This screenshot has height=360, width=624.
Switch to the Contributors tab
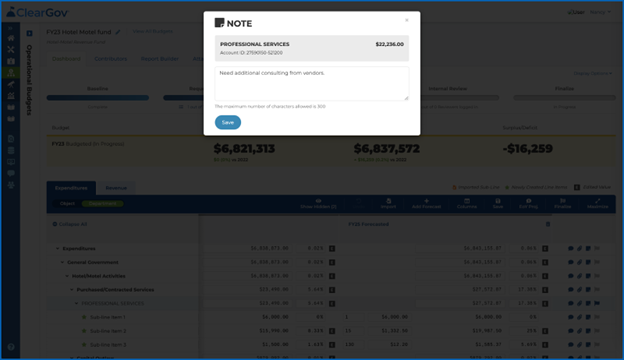coord(111,59)
